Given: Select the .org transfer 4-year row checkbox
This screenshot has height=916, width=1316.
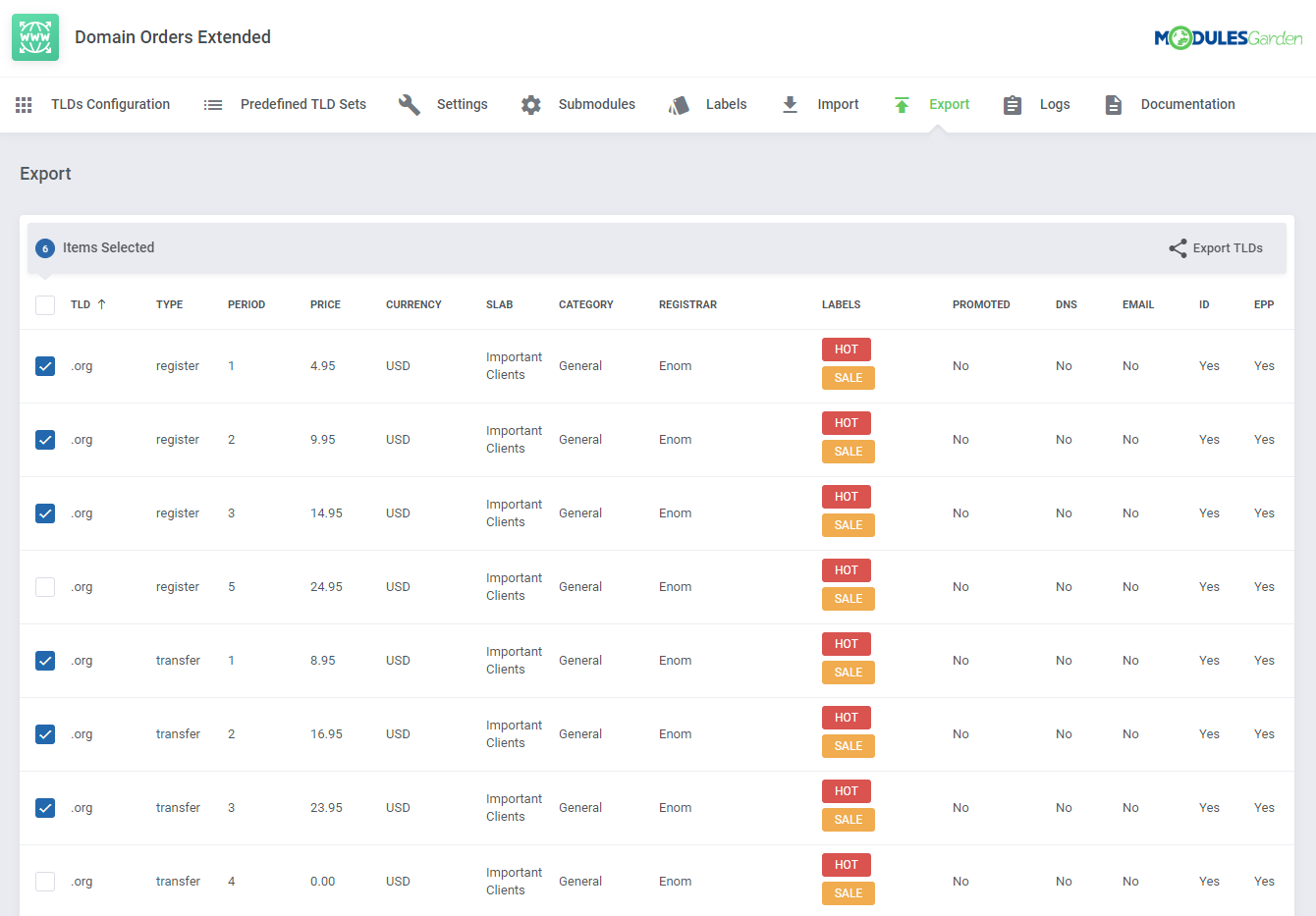Looking at the screenshot, I should pos(45,882).
